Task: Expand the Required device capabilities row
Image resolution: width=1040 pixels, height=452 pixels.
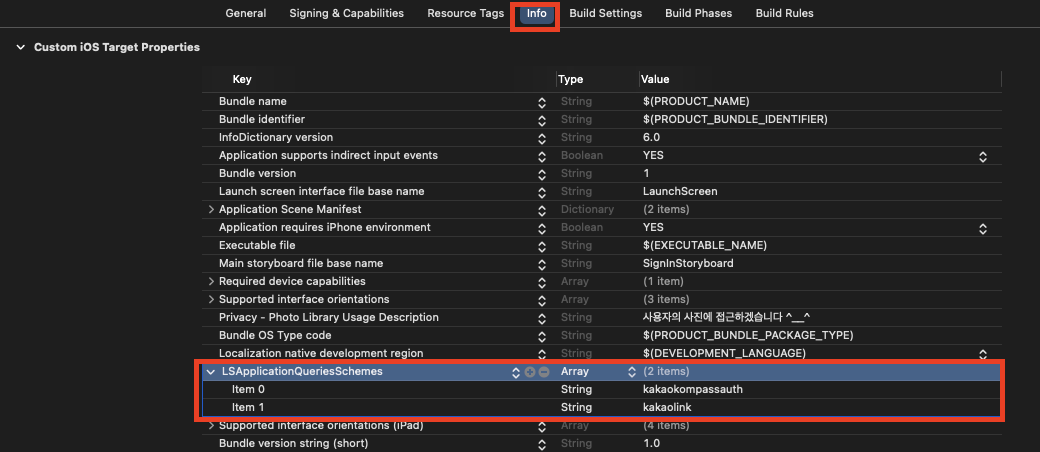Action: 212,281
